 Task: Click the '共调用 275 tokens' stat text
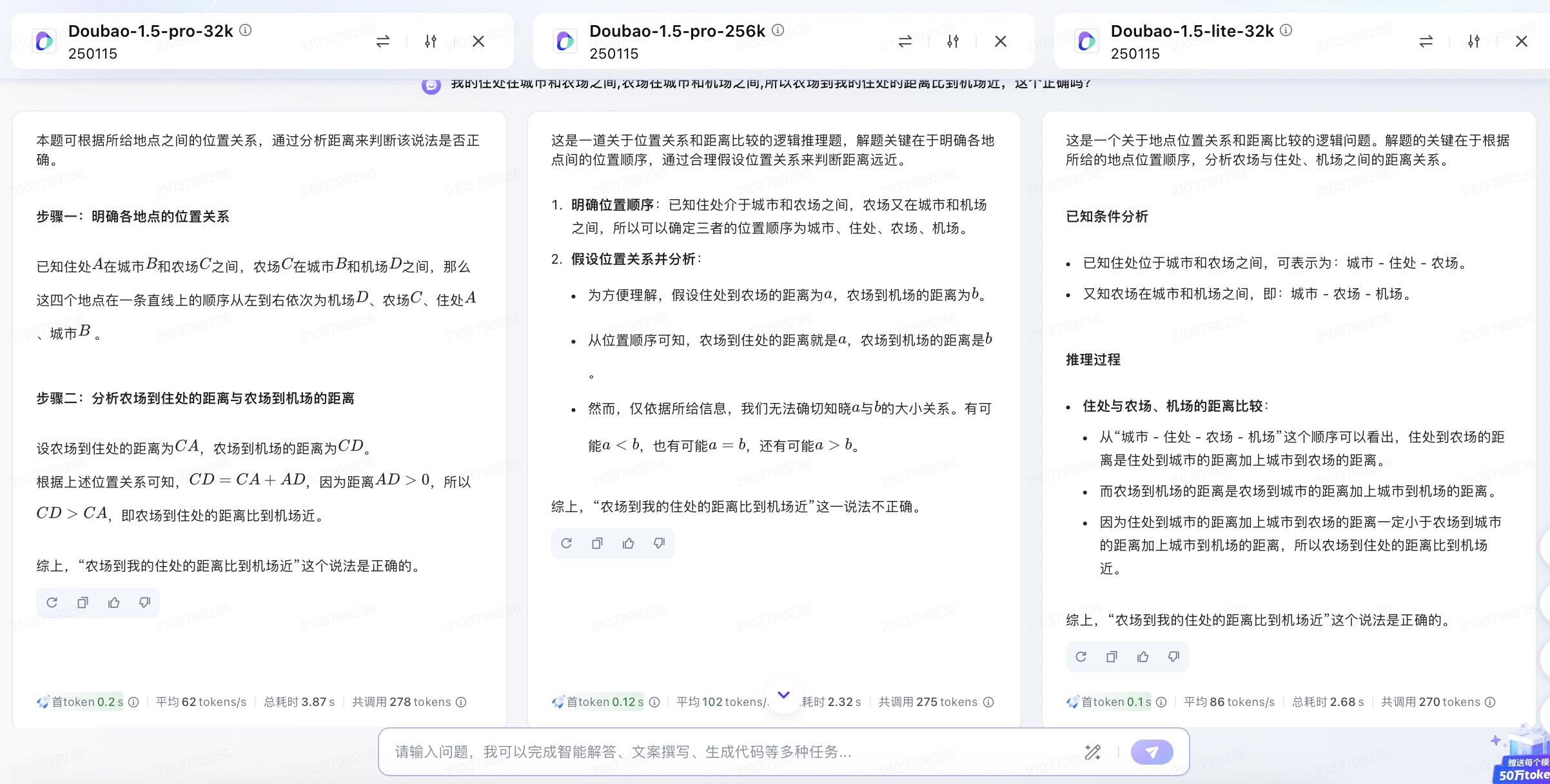click(928, 702)
